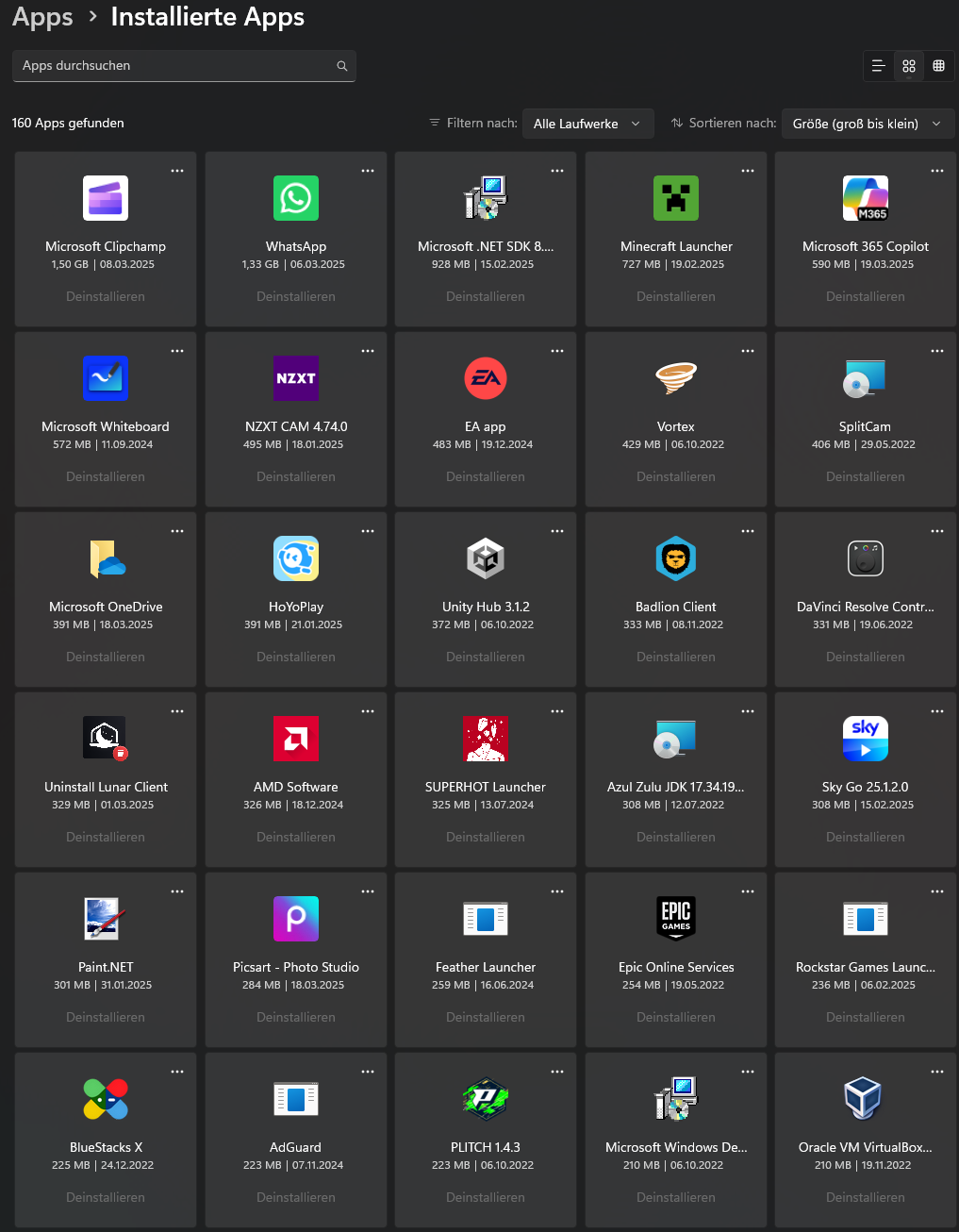Click the Installierte Apps heading
The width and height of the screenshot is (959, 1232).
[x=207, y=18]
